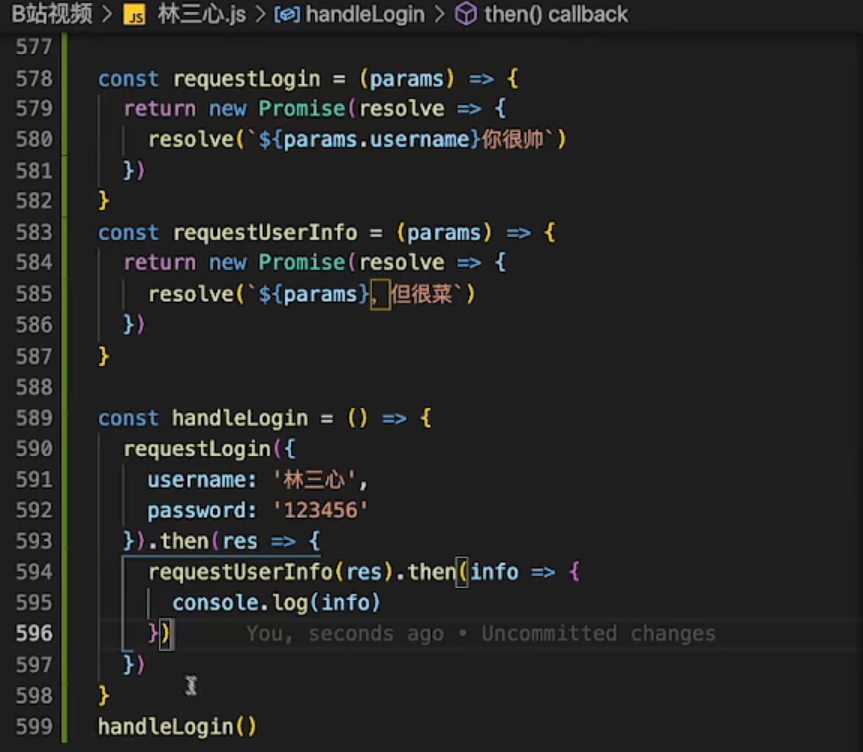Viewport: 863px width, 752px height.
Task: Click params.username in the template string
Action: click(376, 140)
